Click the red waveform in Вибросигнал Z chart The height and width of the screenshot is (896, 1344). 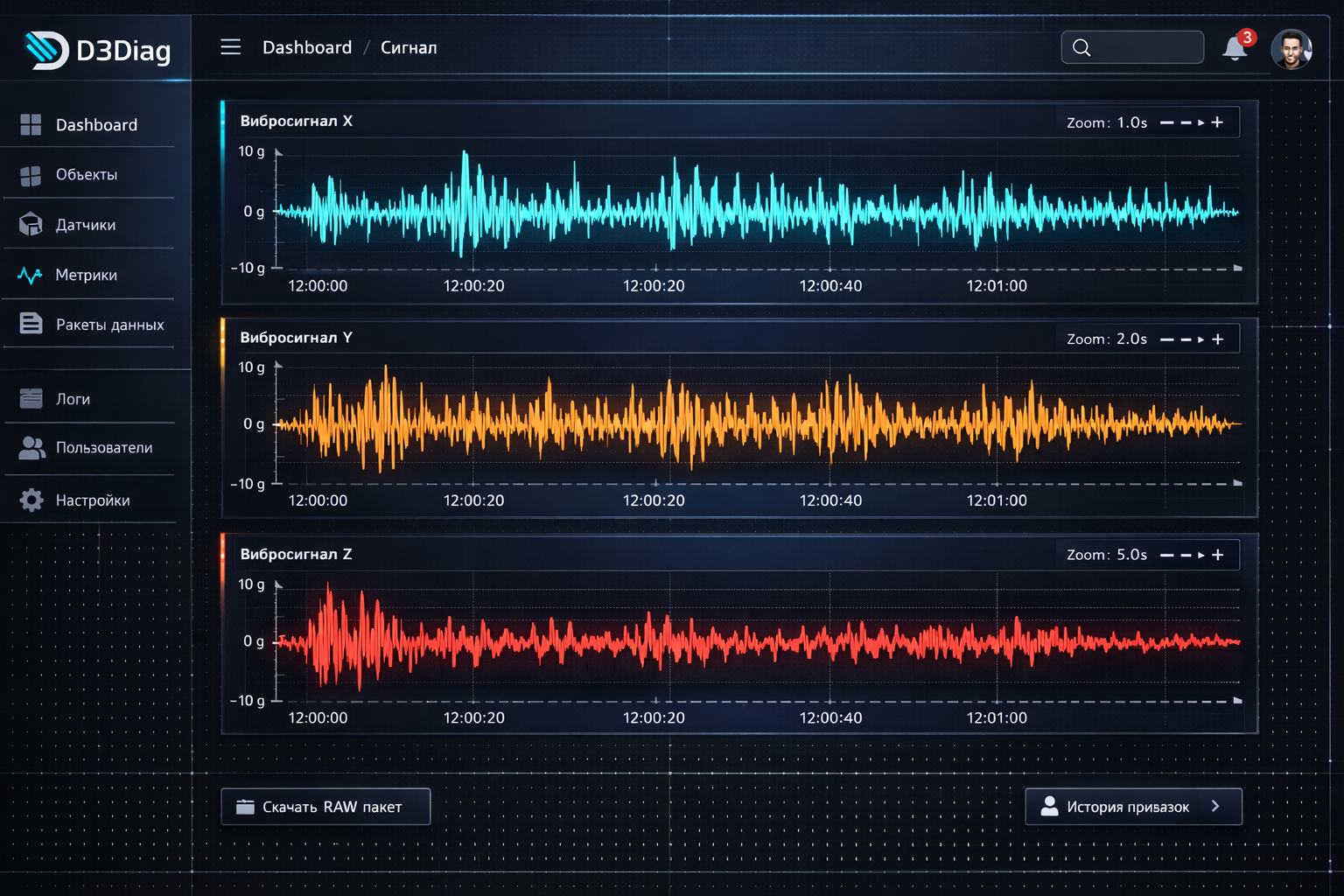pos(757,641)
